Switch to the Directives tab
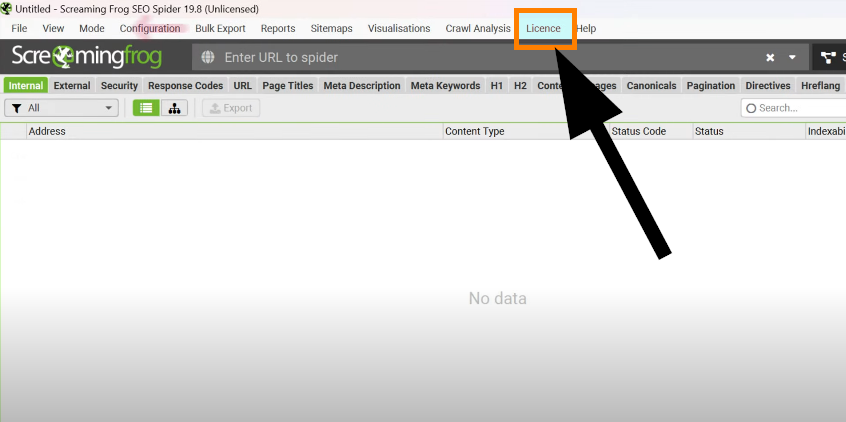 click(768, 86)
